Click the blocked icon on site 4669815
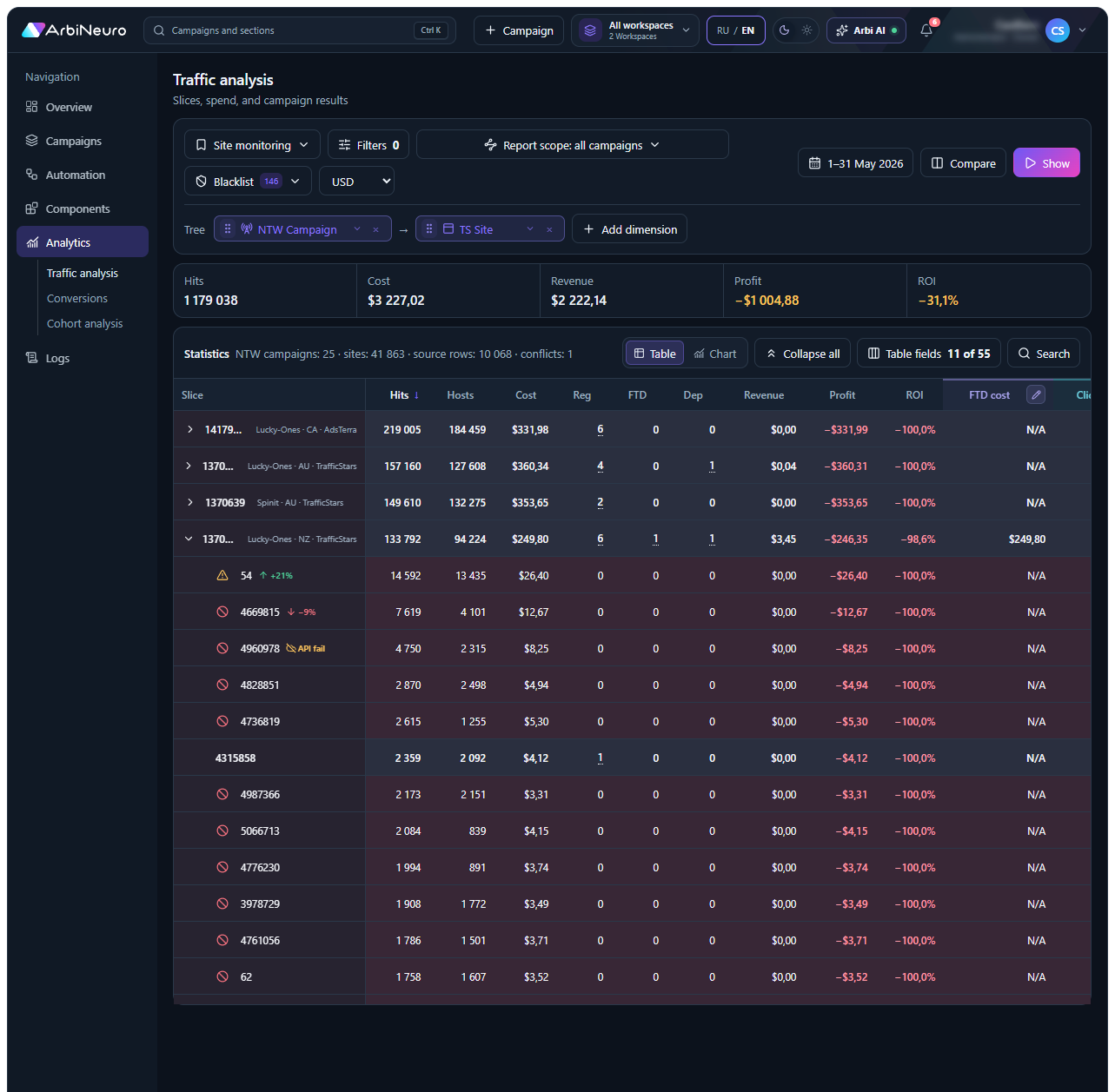This screenshot has height=1092, width=1115. (x=222, y=612)
